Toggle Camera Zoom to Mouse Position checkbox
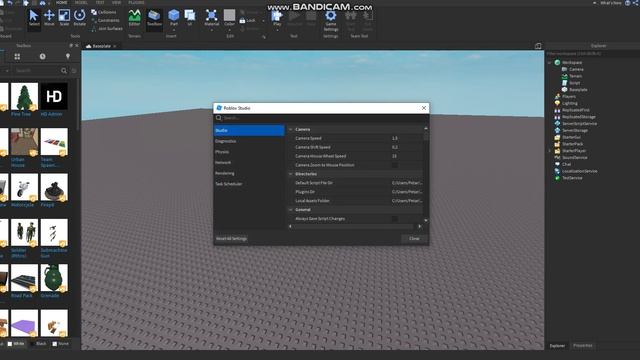 (x=395, y=165)
